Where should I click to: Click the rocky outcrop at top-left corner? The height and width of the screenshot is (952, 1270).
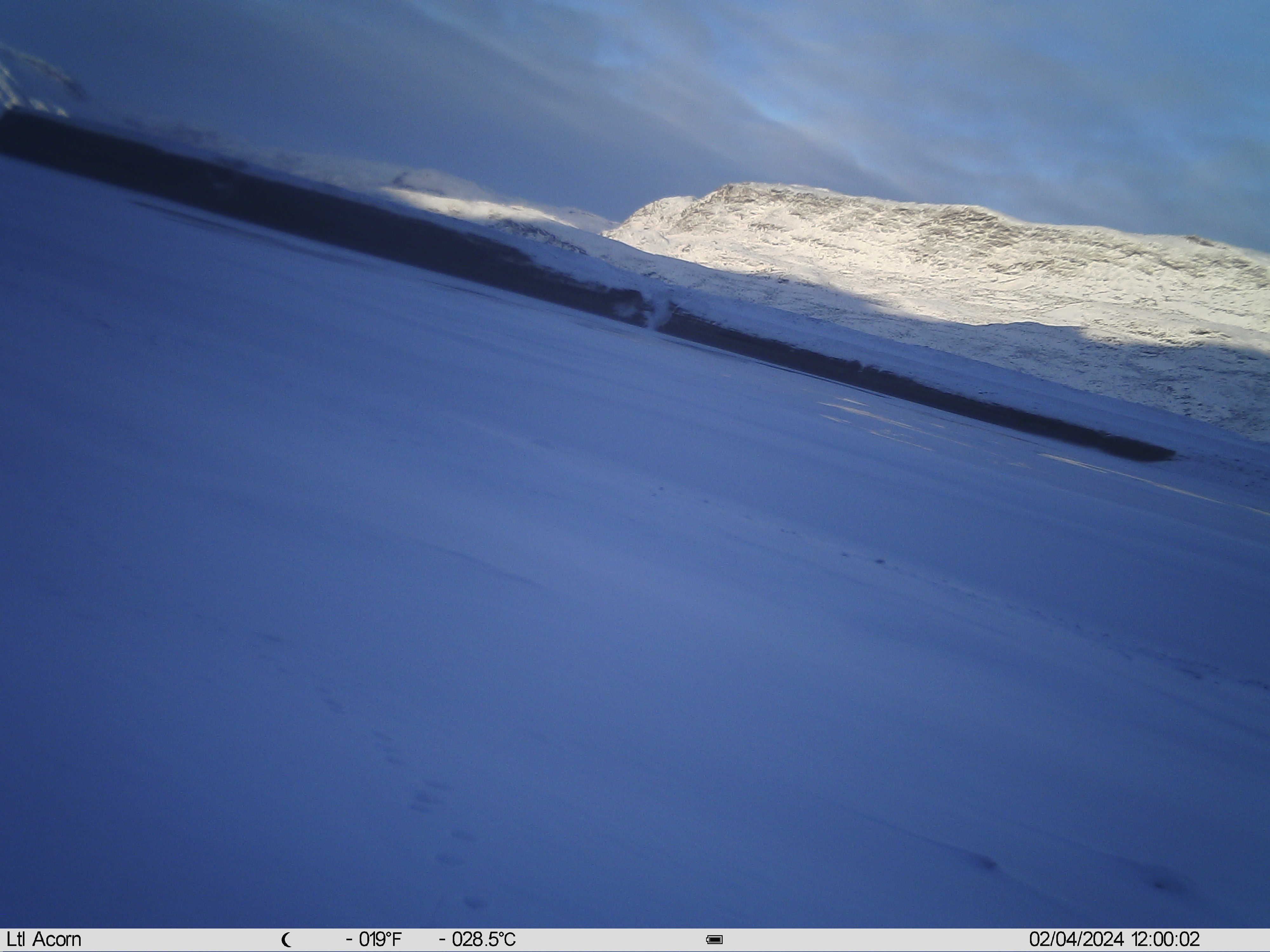pos(34,80)
